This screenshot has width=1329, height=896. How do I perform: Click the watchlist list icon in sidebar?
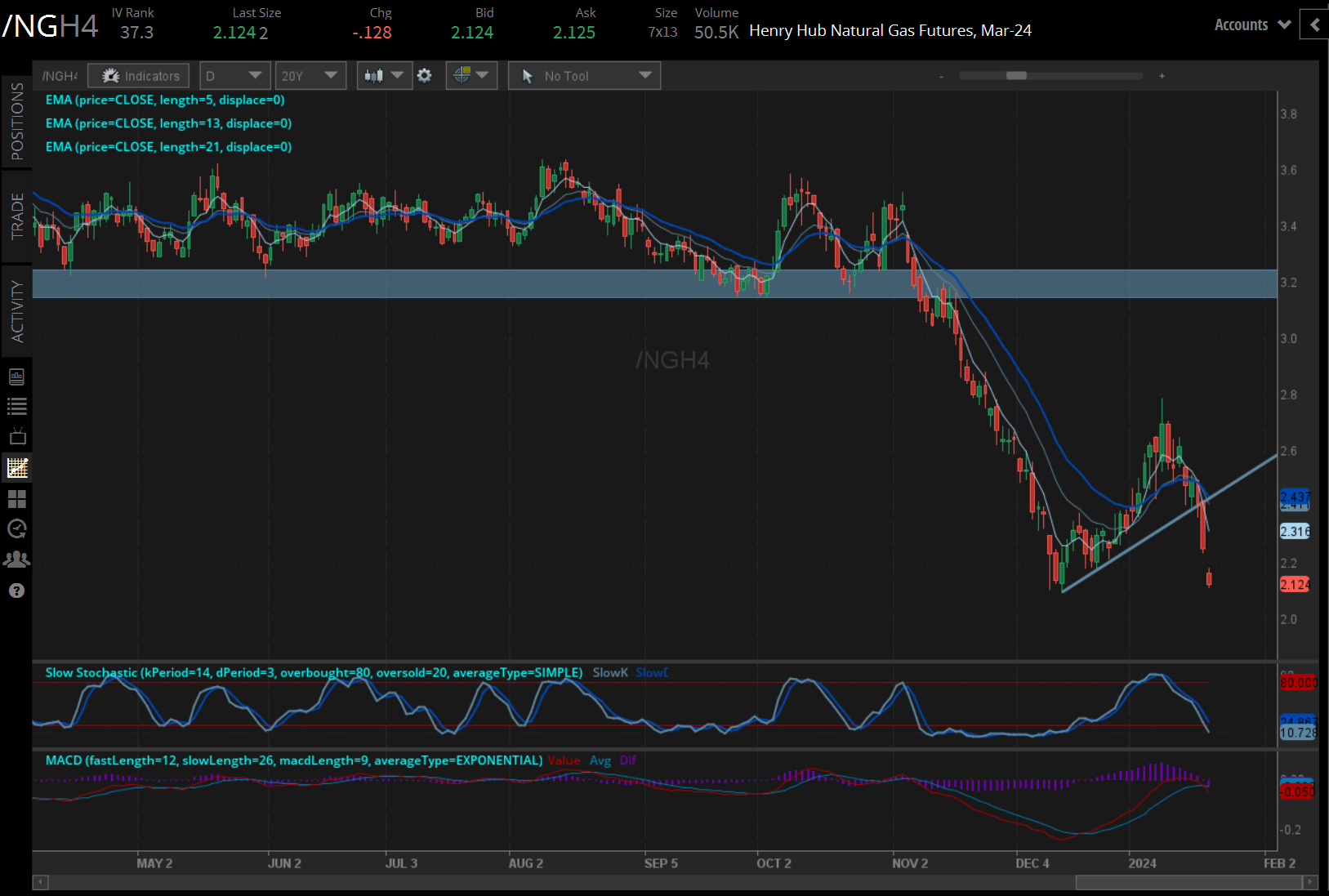[16, 406]
